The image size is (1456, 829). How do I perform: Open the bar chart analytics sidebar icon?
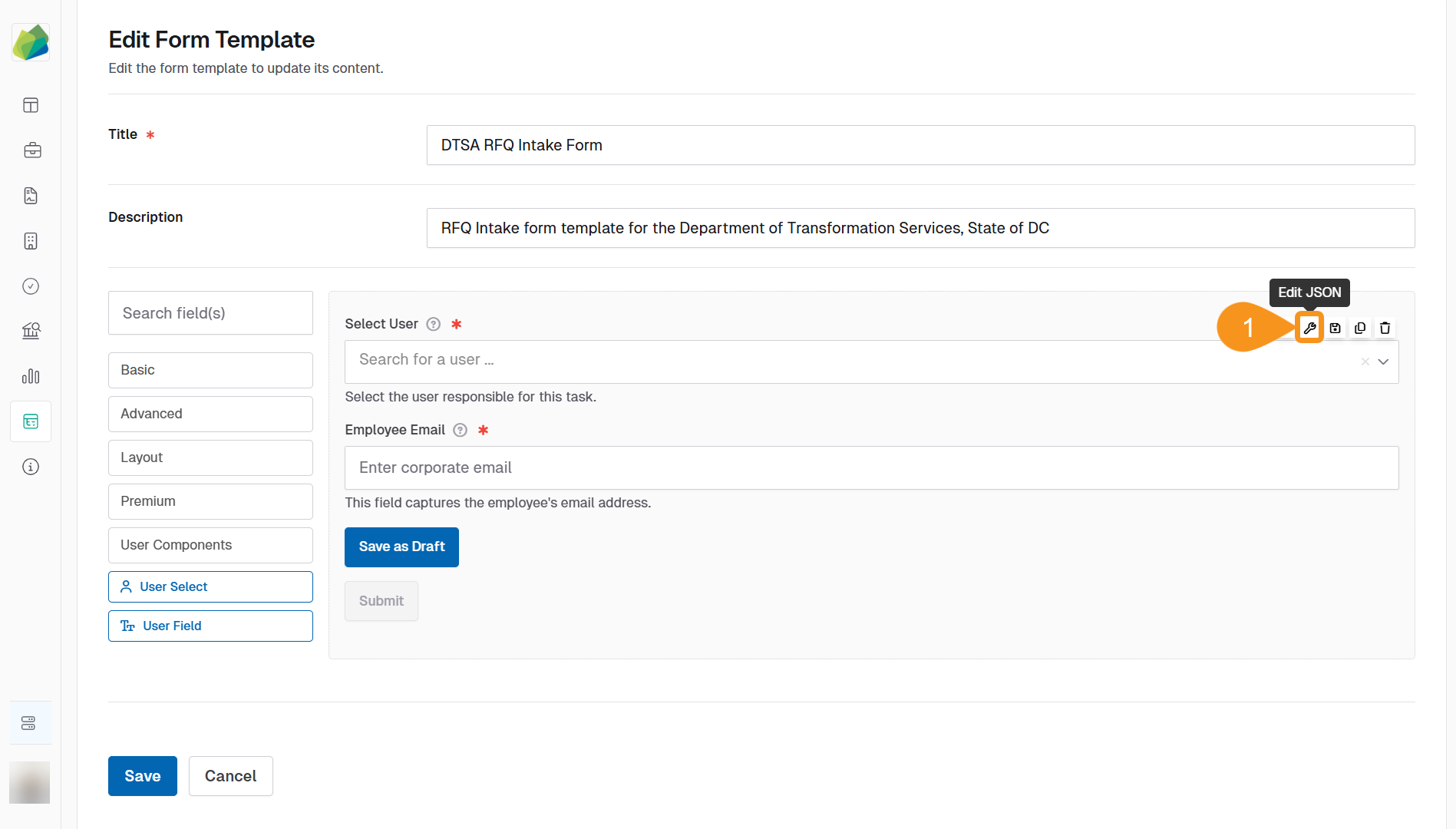point(30,376)
